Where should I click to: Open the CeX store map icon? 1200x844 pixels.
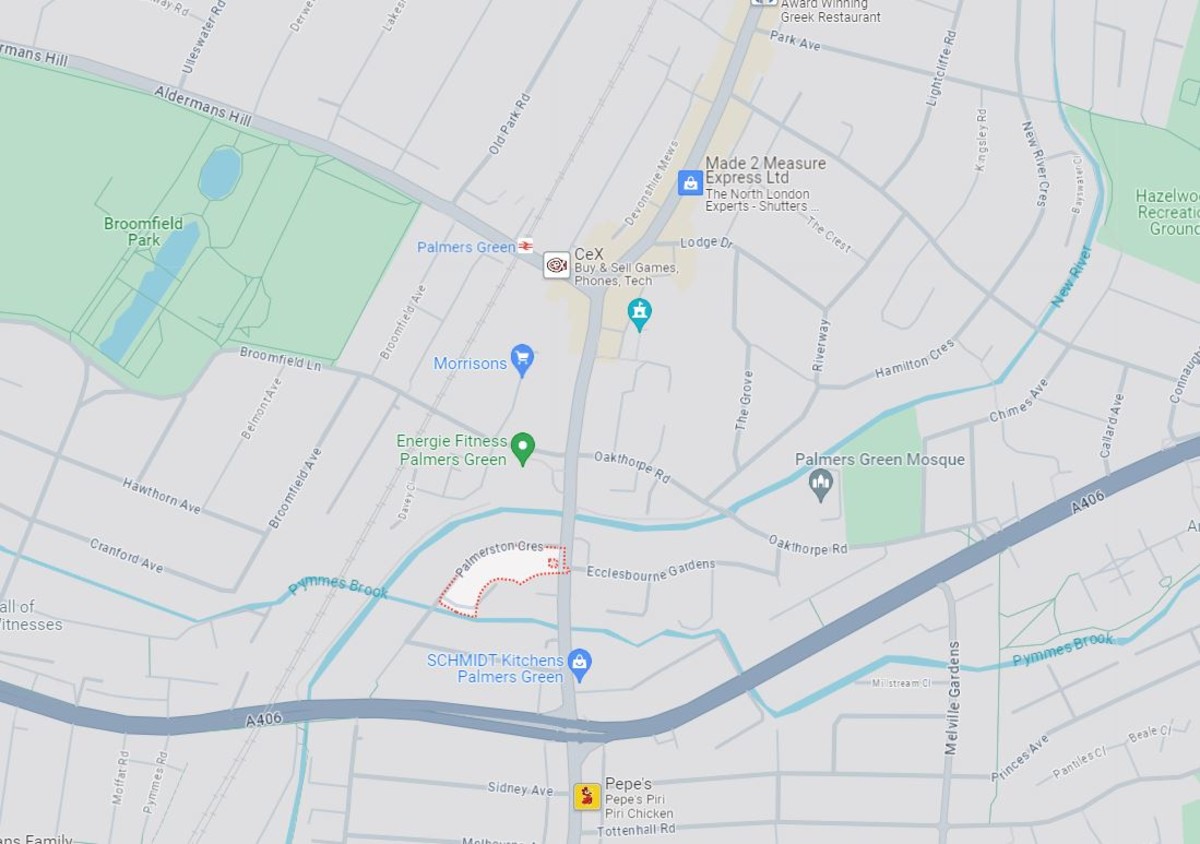tap(557, 265)
